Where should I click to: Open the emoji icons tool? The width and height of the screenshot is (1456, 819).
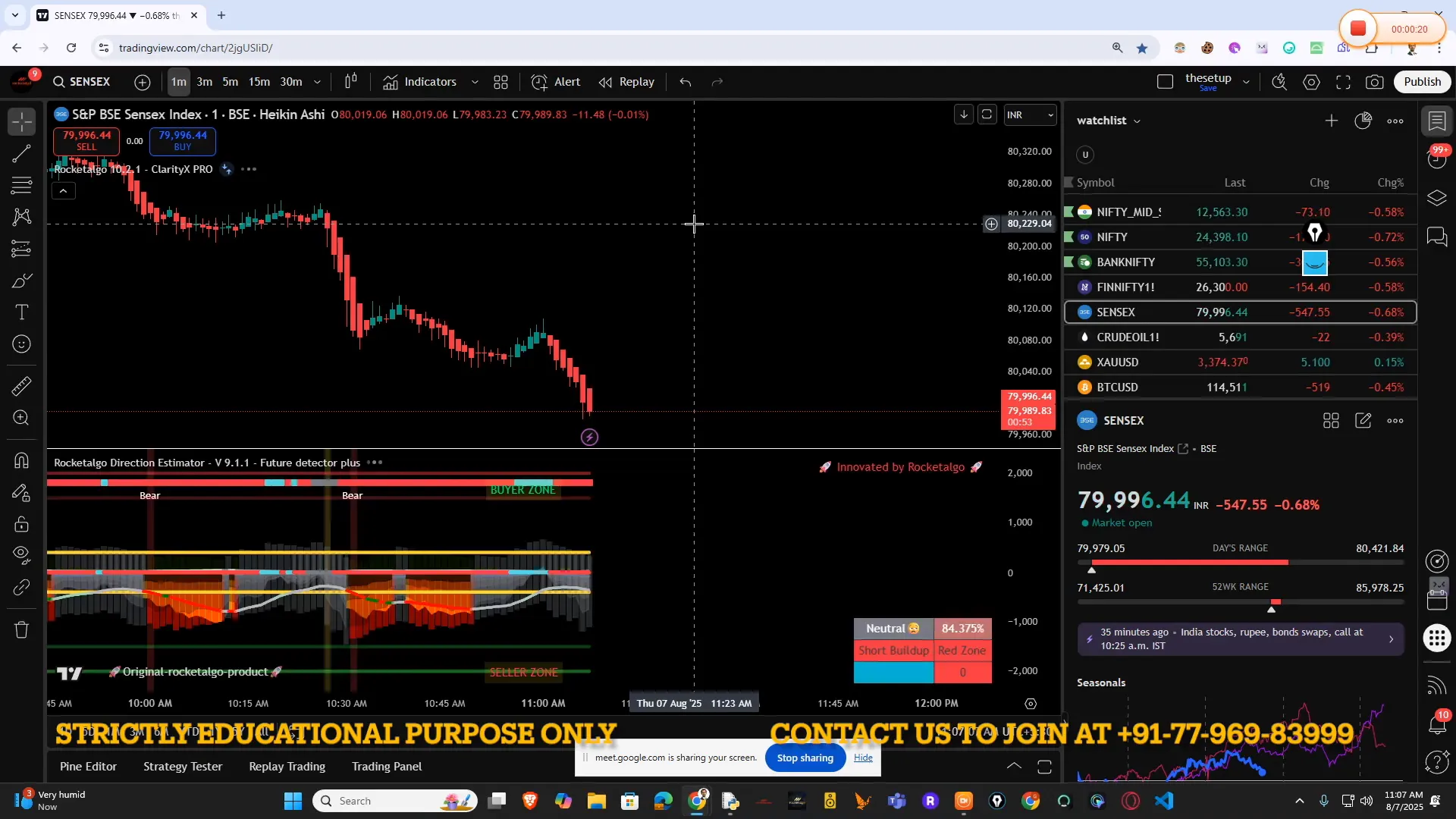22,344
